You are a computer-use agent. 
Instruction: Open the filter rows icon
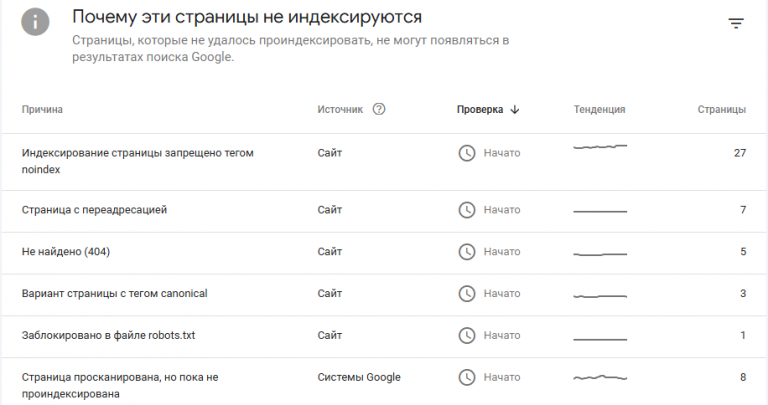point(736,23)
